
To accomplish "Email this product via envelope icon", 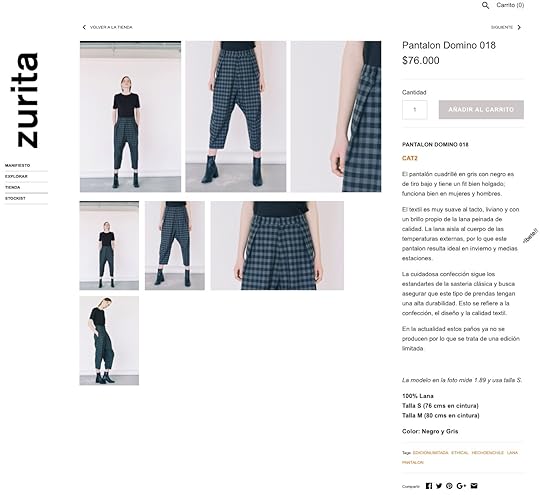I will [x=474, y=486].
